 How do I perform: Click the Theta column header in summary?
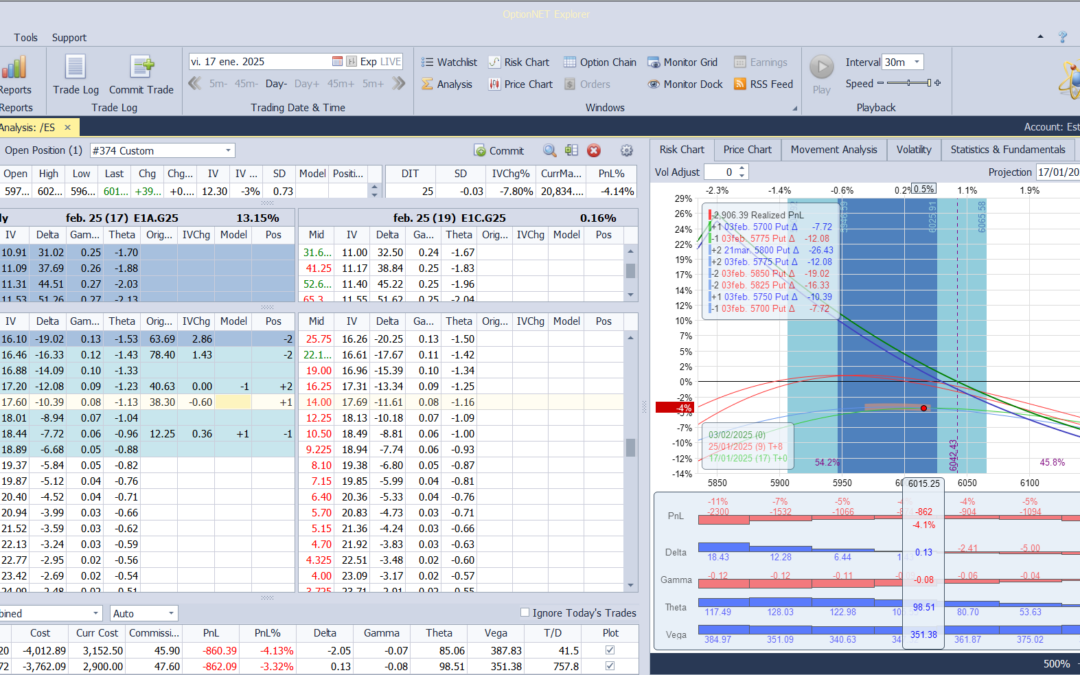(439, 633)
